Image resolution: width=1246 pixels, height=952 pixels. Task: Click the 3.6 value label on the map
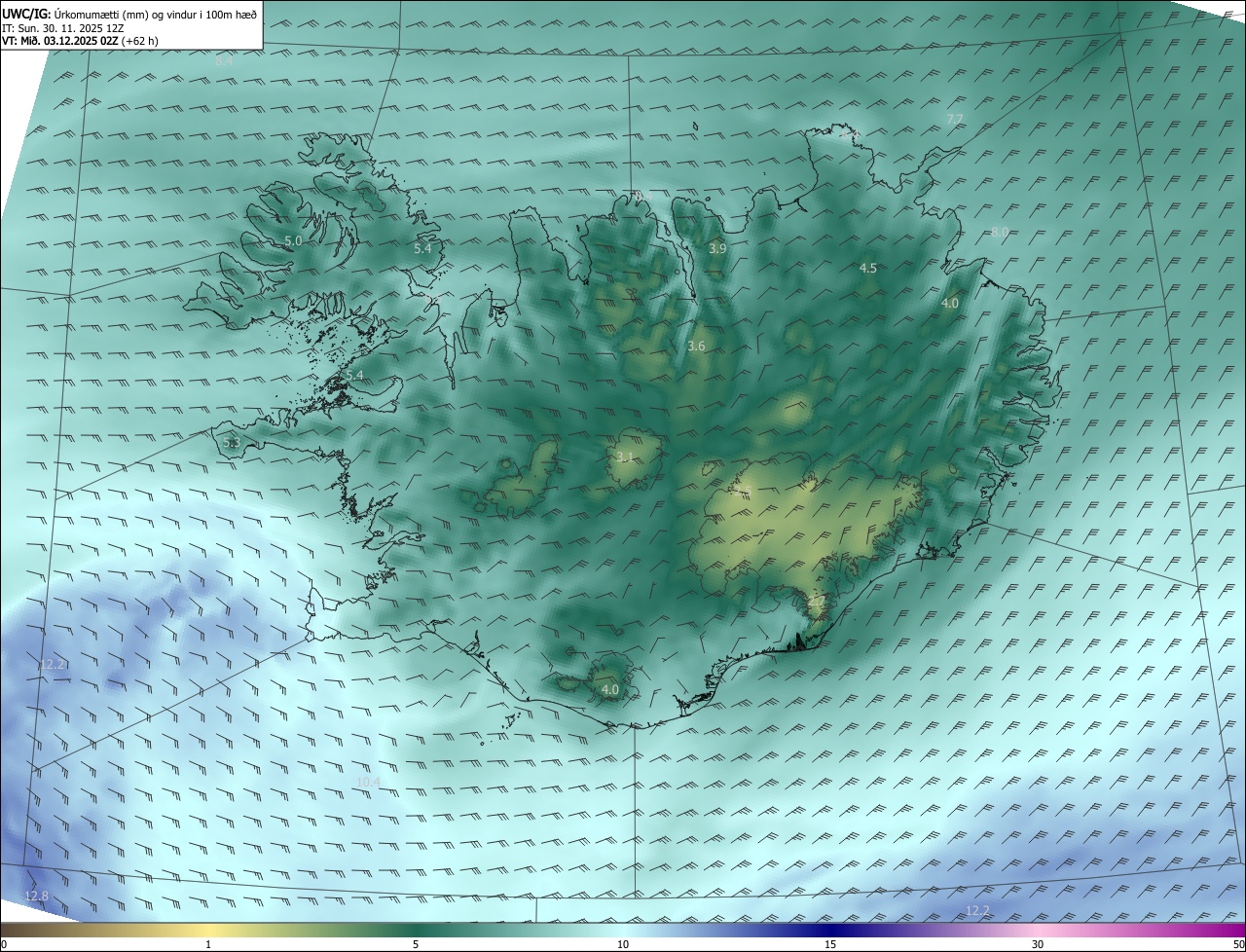click(696, 347)
